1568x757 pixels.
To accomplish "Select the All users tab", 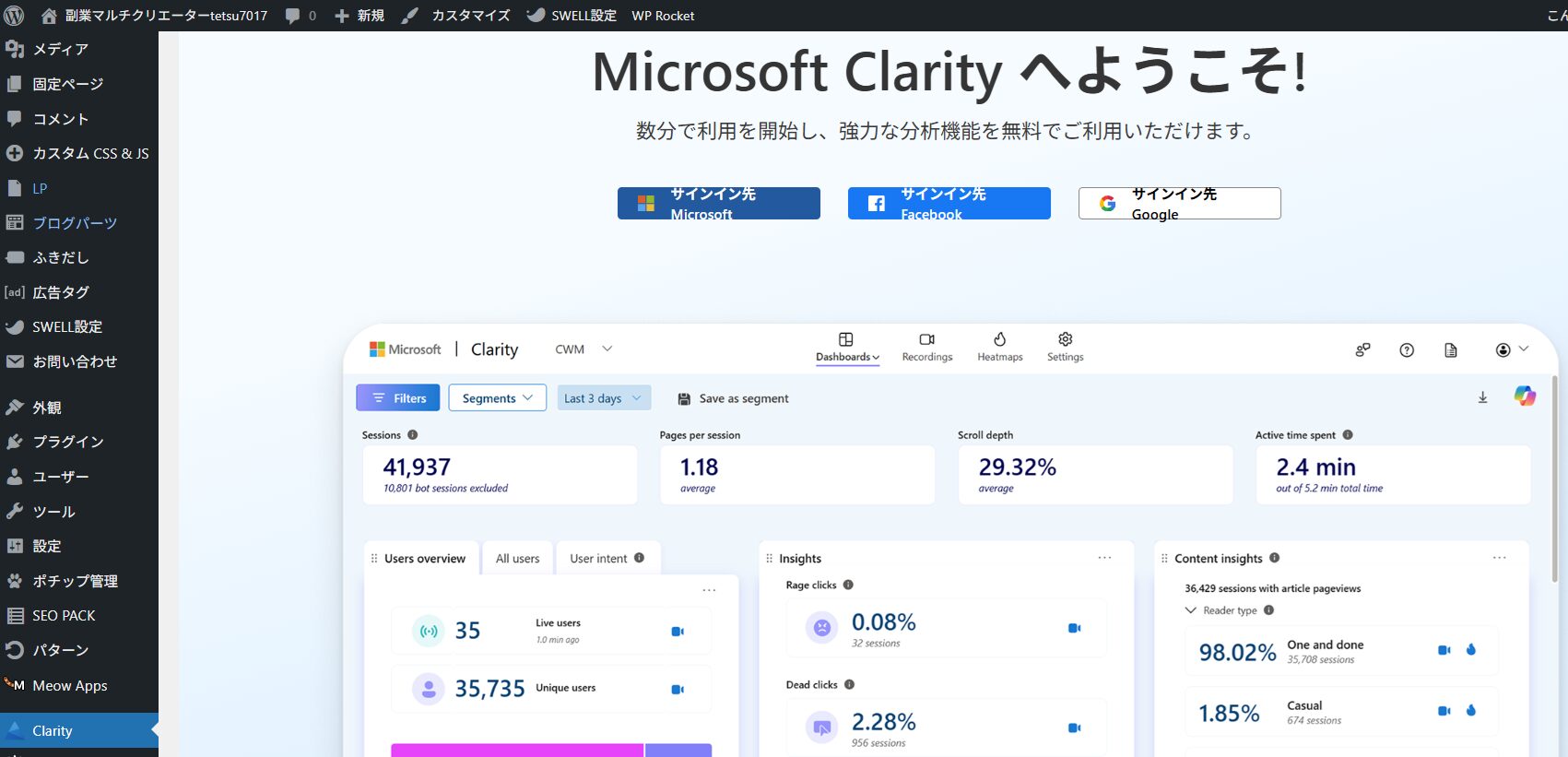I will coord(517,558).
